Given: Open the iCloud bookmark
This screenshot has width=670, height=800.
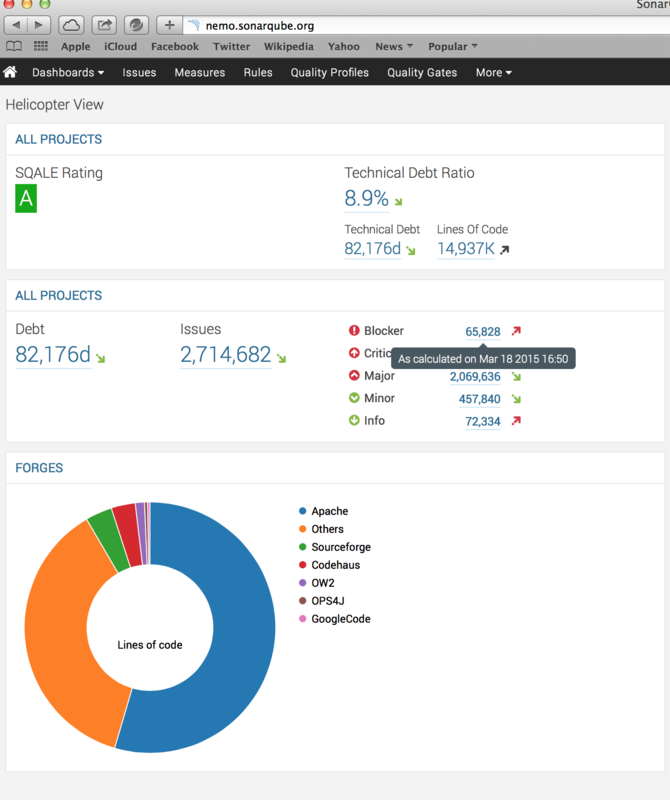Looking at the screenshot, I should (x=120, y=46).
